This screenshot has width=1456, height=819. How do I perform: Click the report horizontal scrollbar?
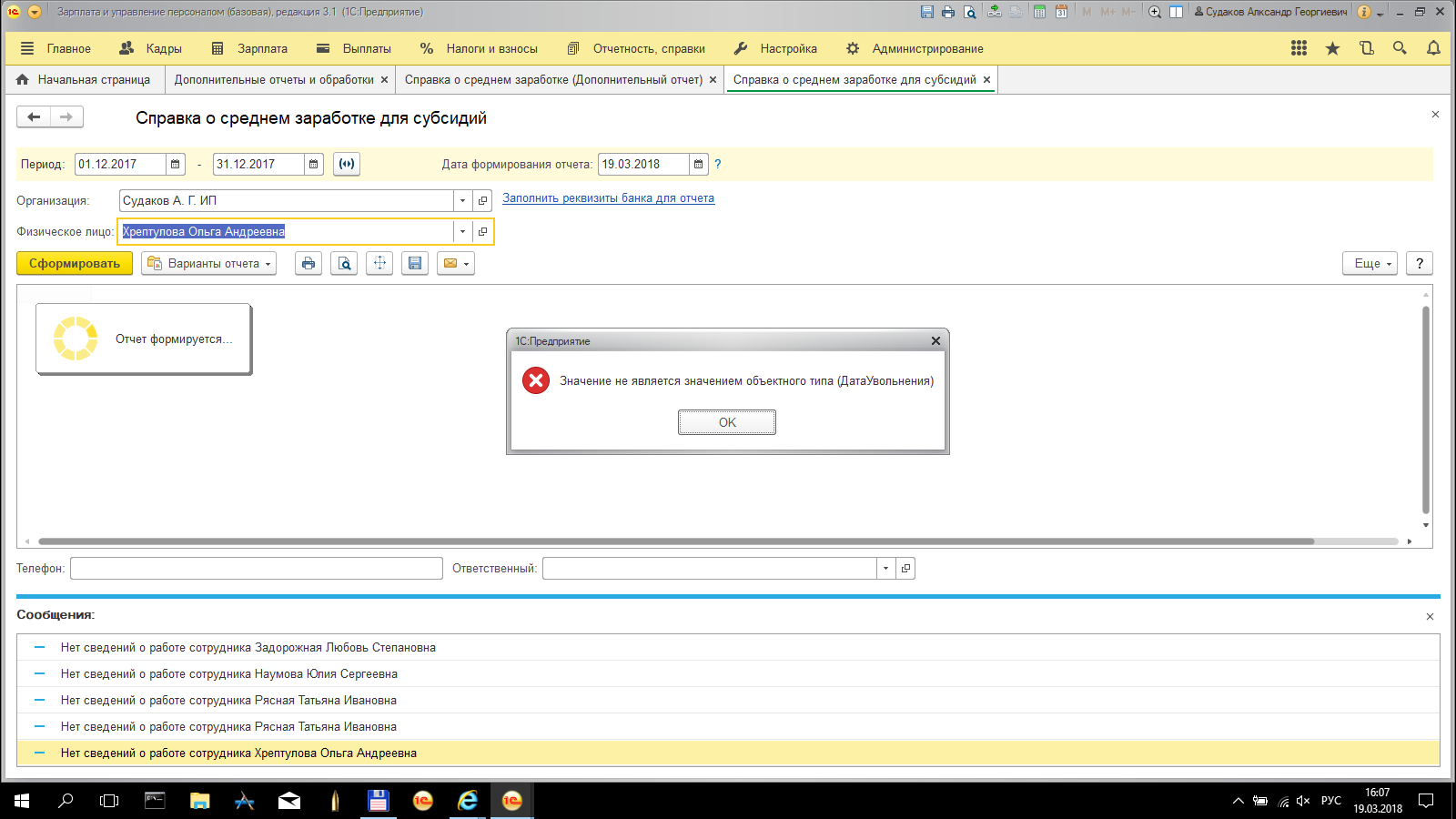[x=676, y=541]
